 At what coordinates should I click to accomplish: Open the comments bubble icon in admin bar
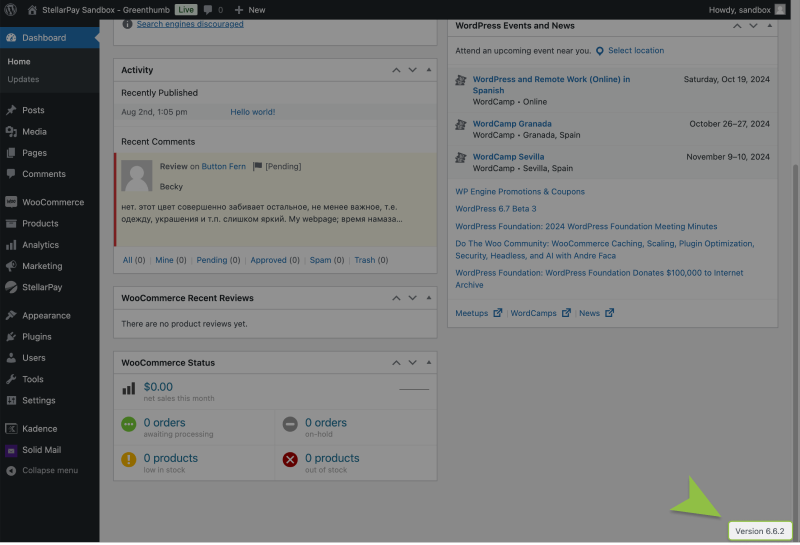click(x=206, y=9)
